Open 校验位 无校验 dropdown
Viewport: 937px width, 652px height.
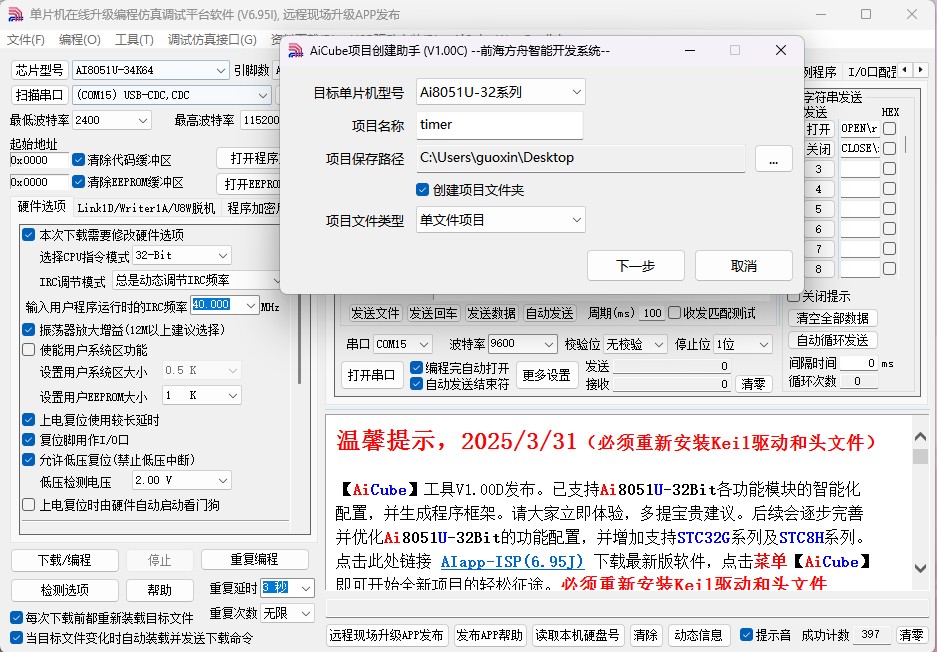[x=635, y=344]
